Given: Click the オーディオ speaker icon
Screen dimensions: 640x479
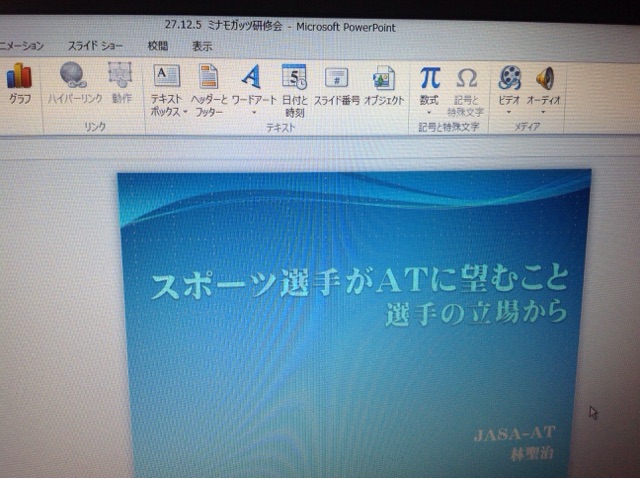Looking at the screenshot, I should (x=545, y=78).
